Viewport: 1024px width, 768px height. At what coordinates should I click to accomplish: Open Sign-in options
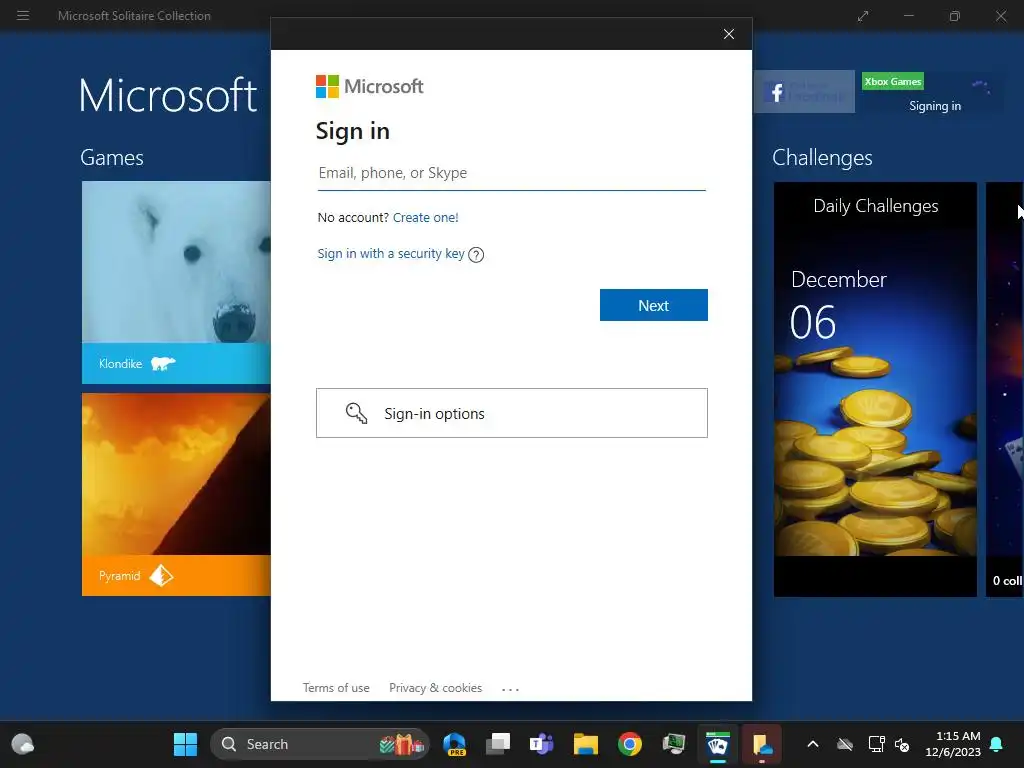coord(511,413)
